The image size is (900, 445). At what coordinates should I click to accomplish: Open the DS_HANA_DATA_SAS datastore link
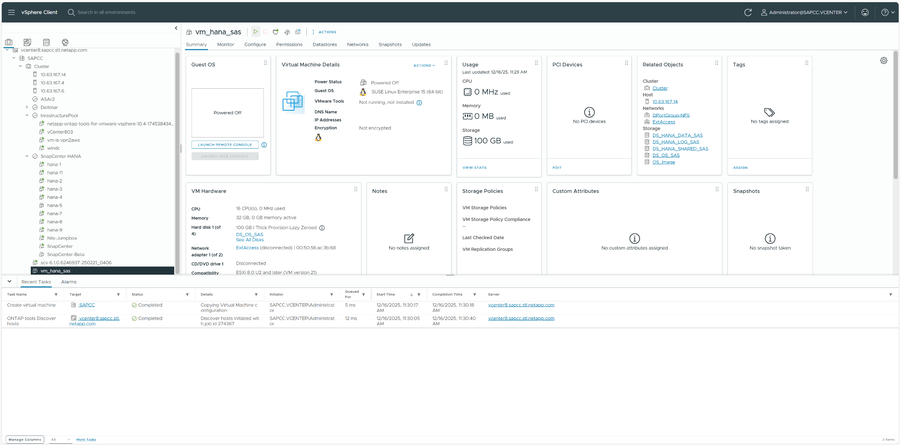[x=677, y=136]
